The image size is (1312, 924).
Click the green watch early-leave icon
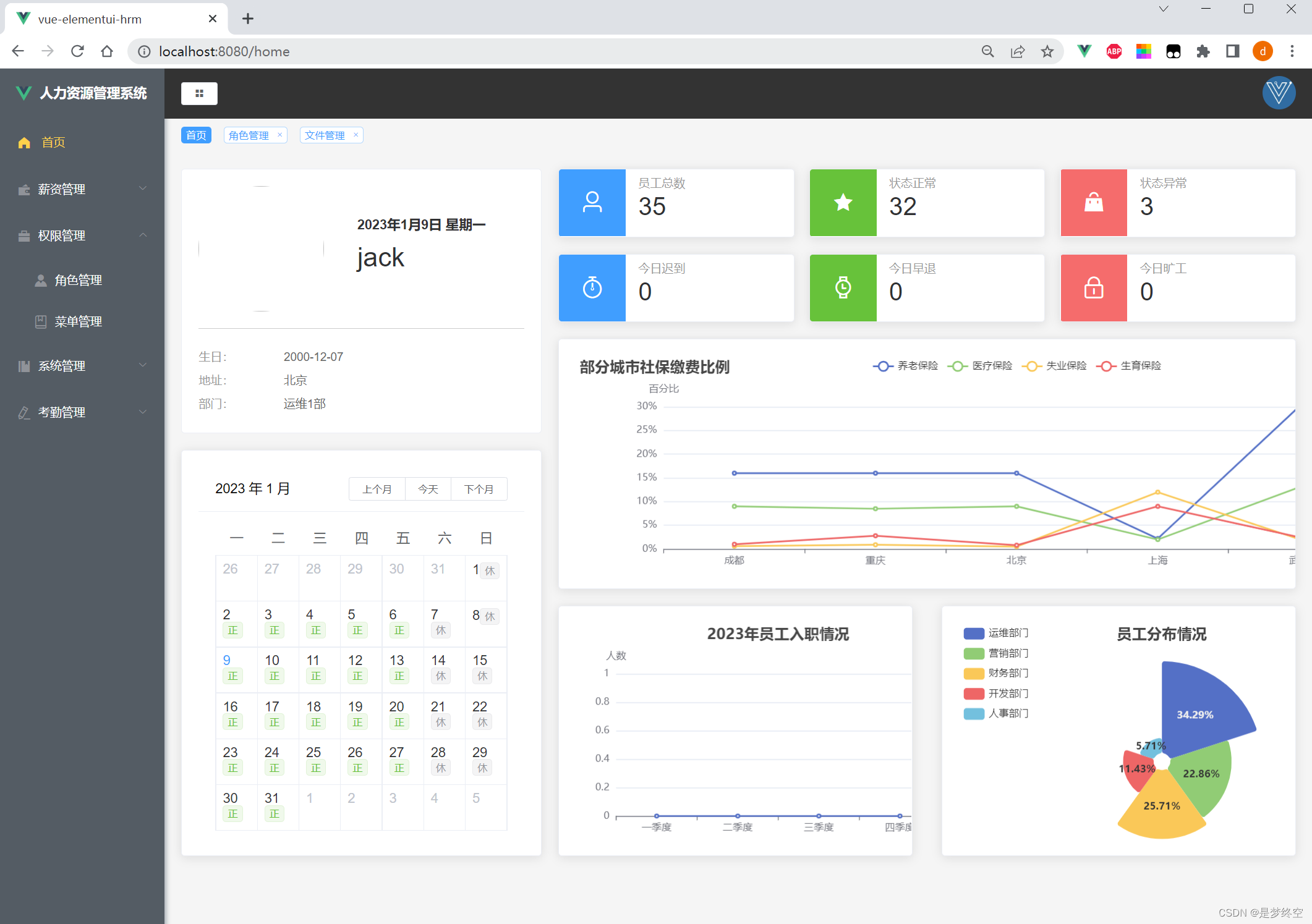pyautogui.click(x=843, y=288)
